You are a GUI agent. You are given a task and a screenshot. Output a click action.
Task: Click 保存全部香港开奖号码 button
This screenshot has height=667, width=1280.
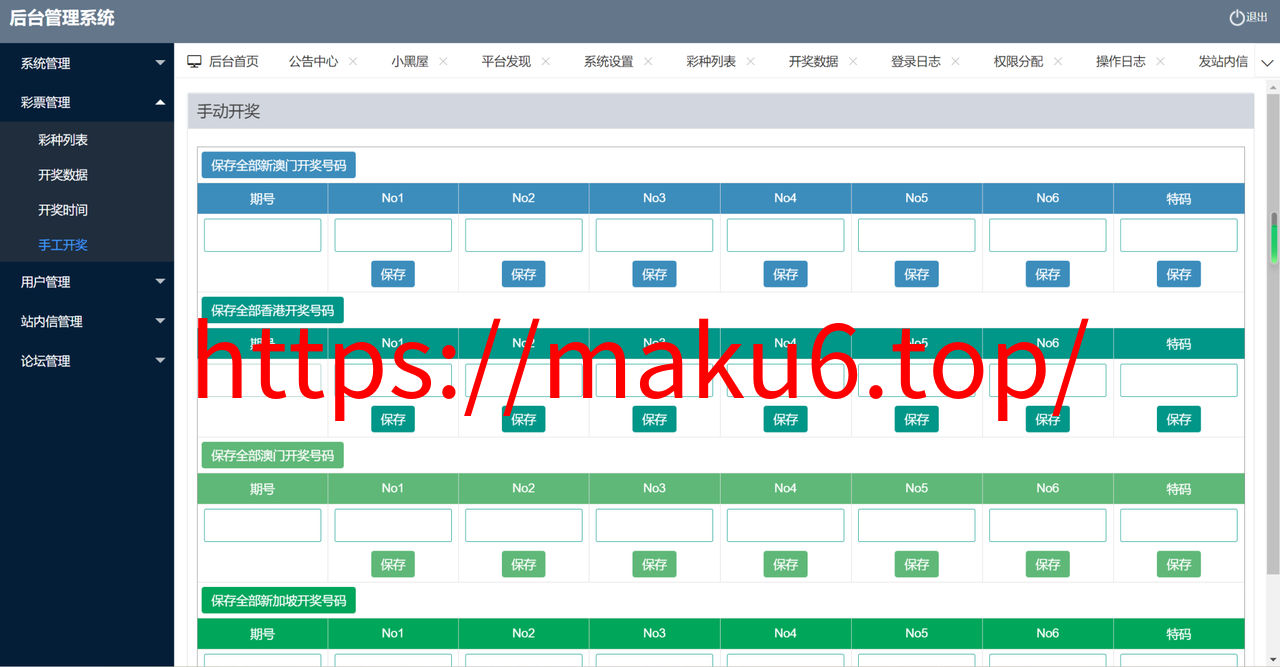coord(273,310)
